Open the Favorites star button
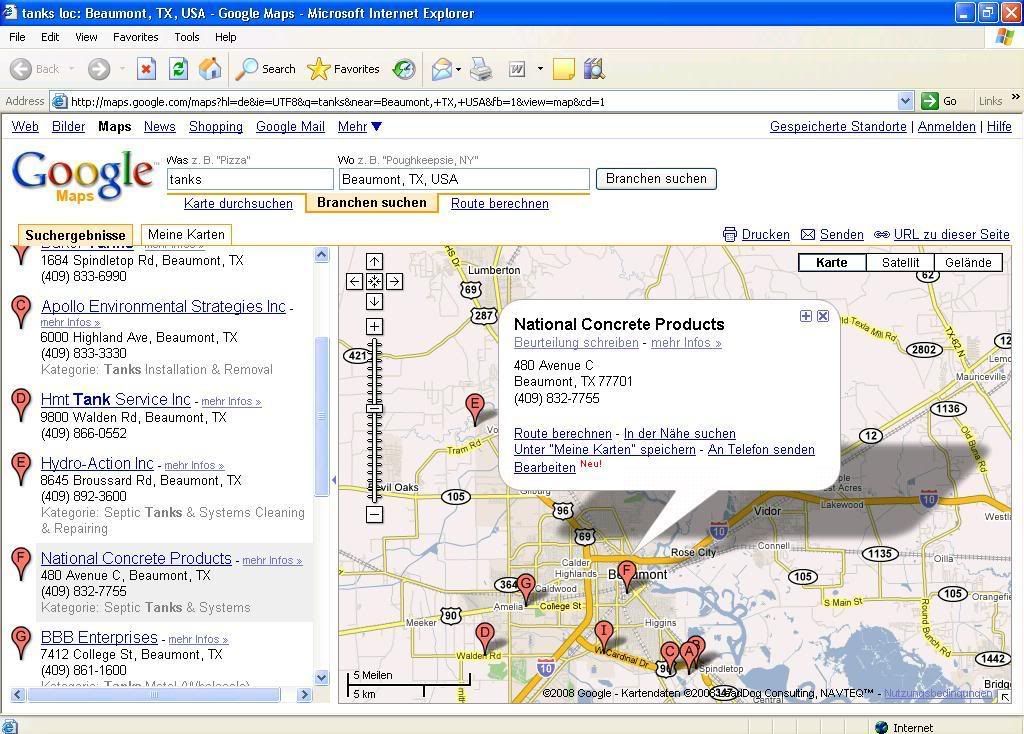 (344, 69)
